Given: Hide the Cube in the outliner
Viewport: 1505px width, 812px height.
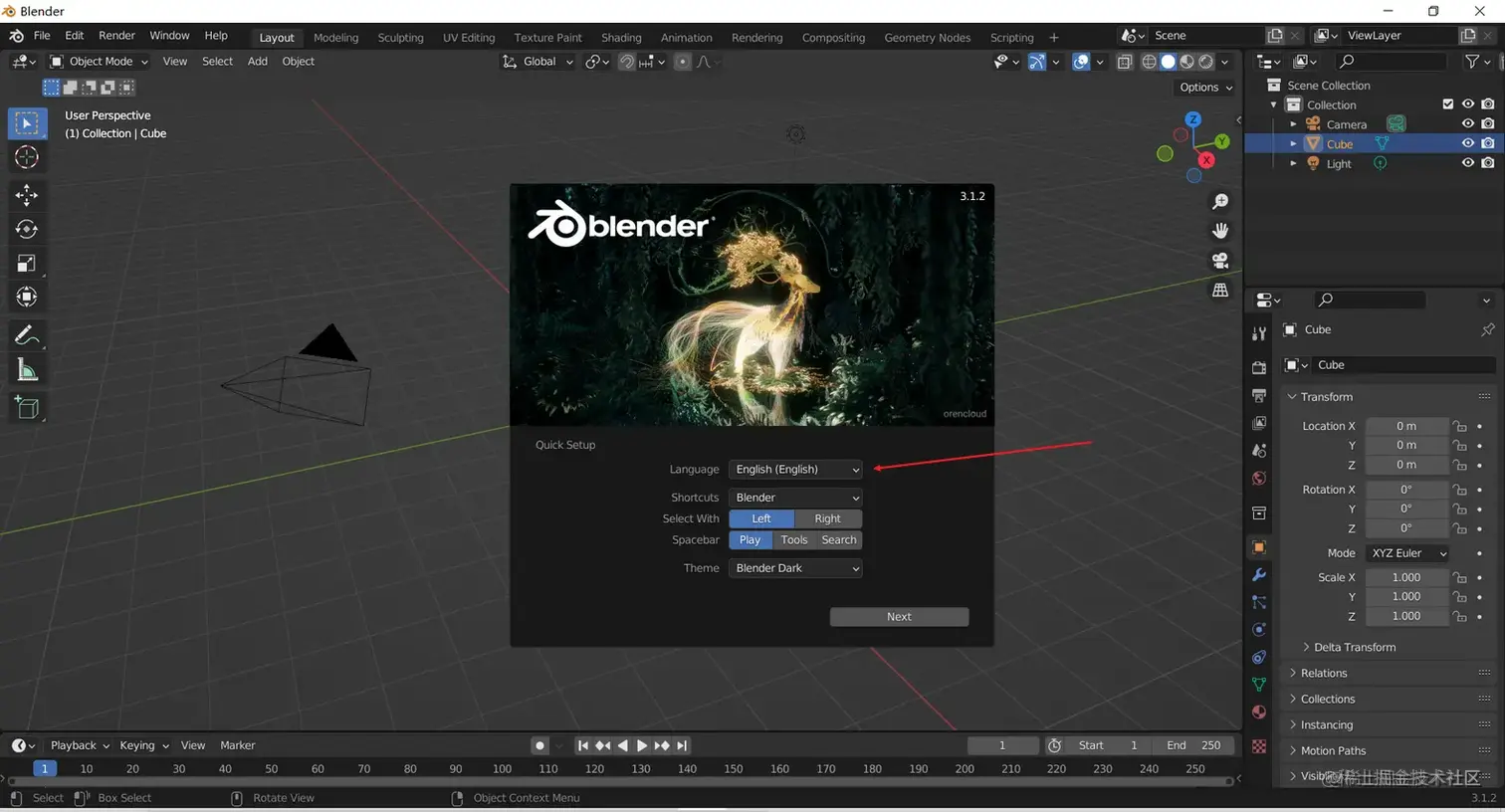Looking at the screenshot, I should point(1467,143).
